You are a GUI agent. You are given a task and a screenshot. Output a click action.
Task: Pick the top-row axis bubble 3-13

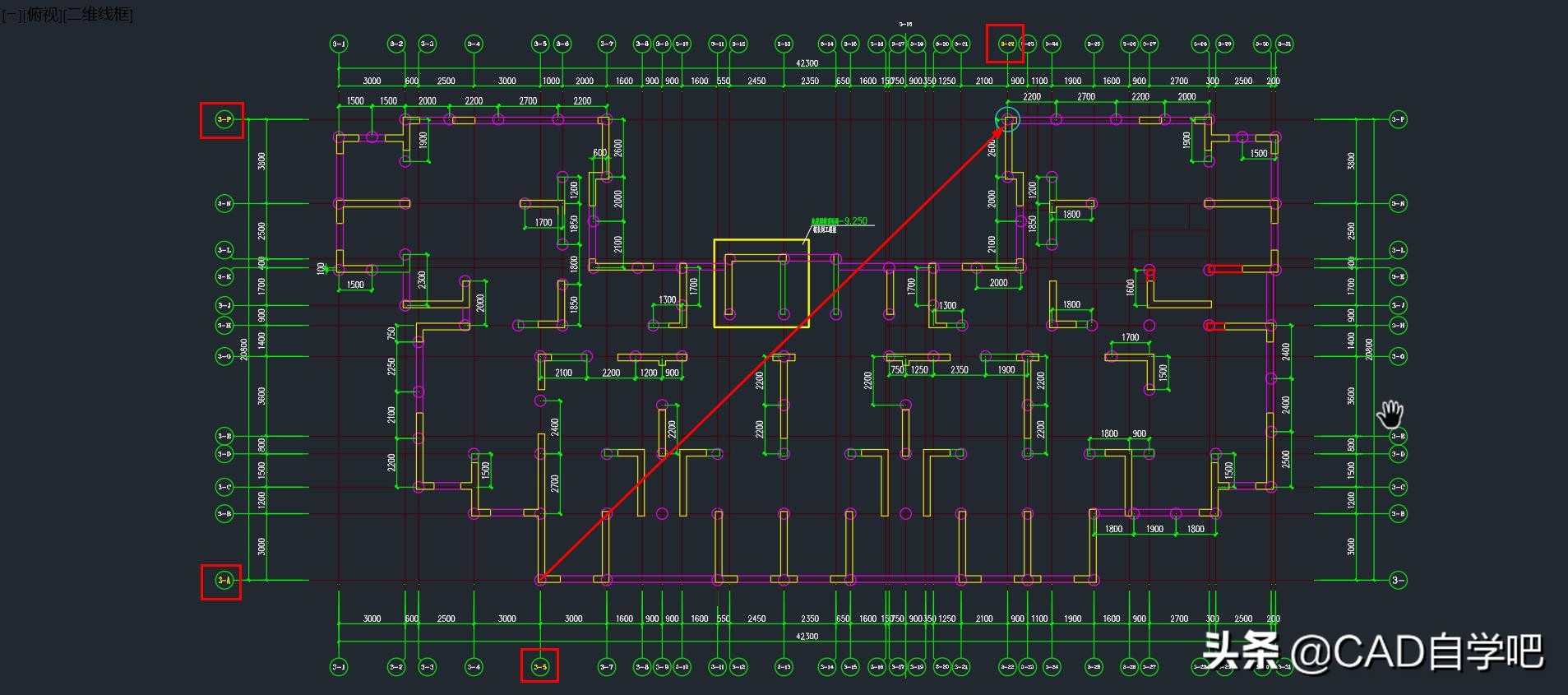point(784,44)
